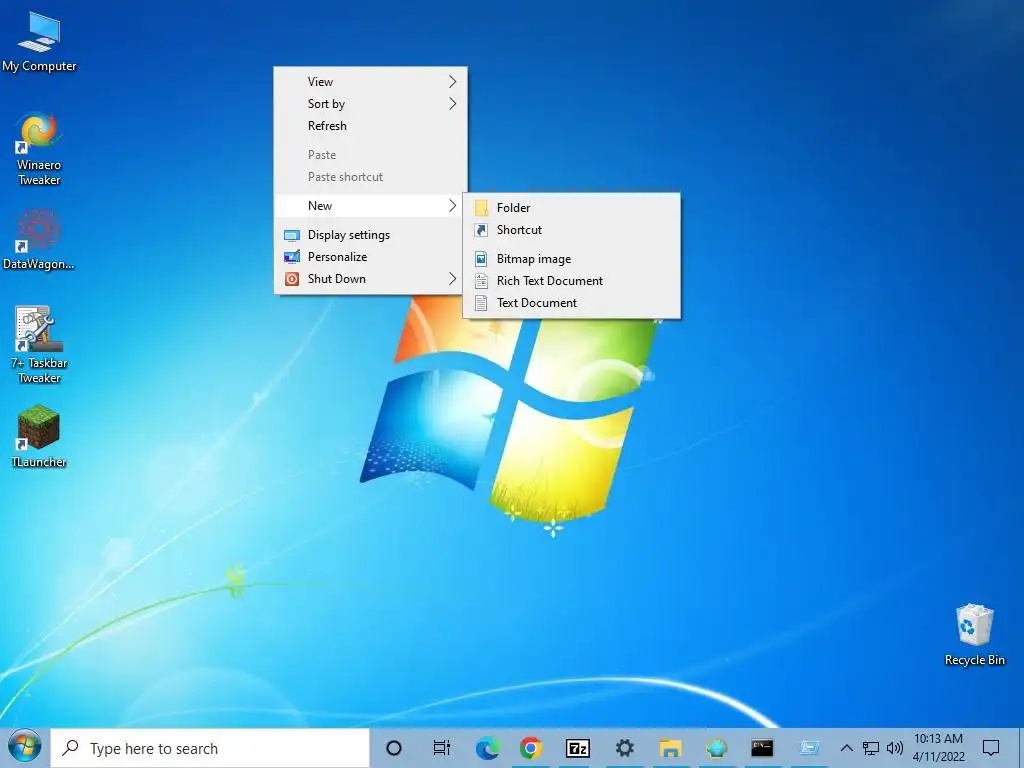
Task: Choose Personalize in context menu
Action: pyautogui.click(x=370, y=257)
